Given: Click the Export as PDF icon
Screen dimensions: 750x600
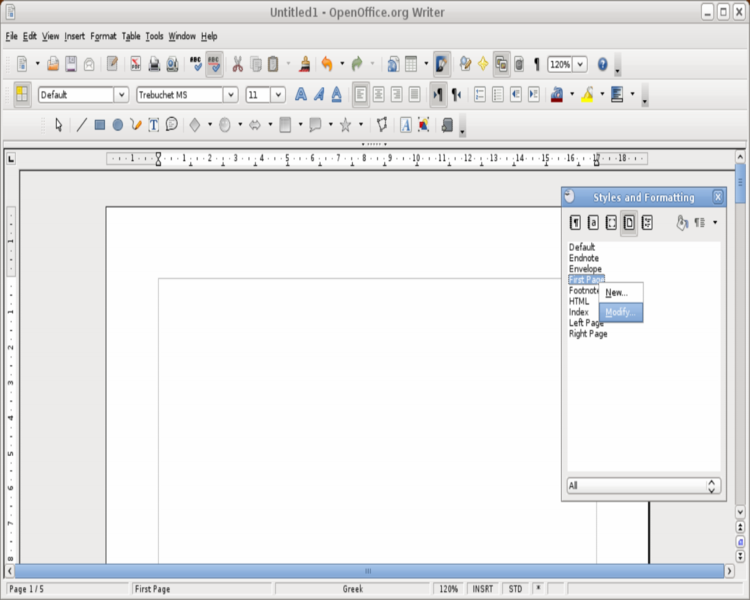Looking at the screenshot, I should [136, 64].
